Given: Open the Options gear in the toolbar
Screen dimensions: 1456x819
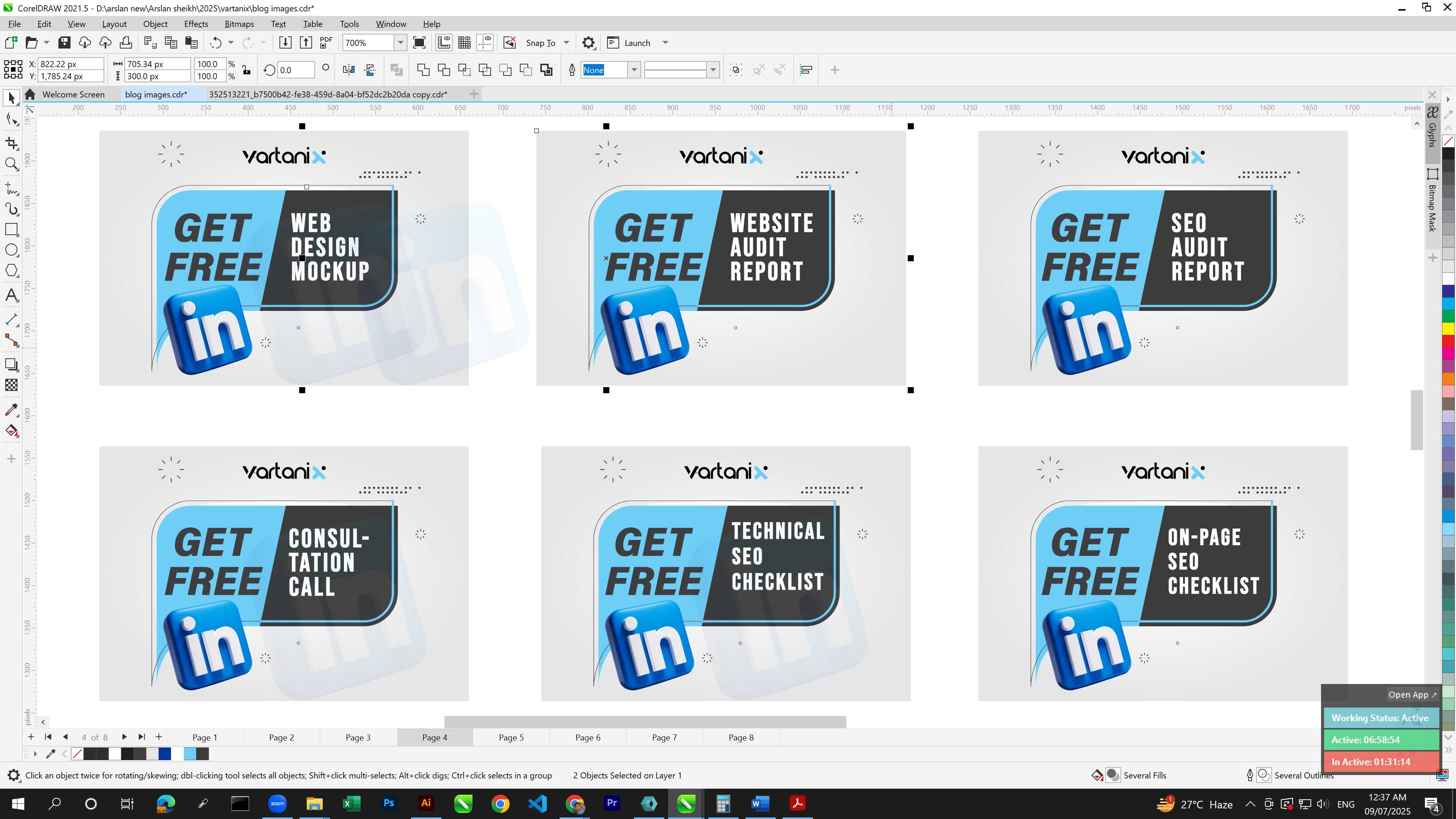Looking at the screenshot, I should click(x=588, y=42).
